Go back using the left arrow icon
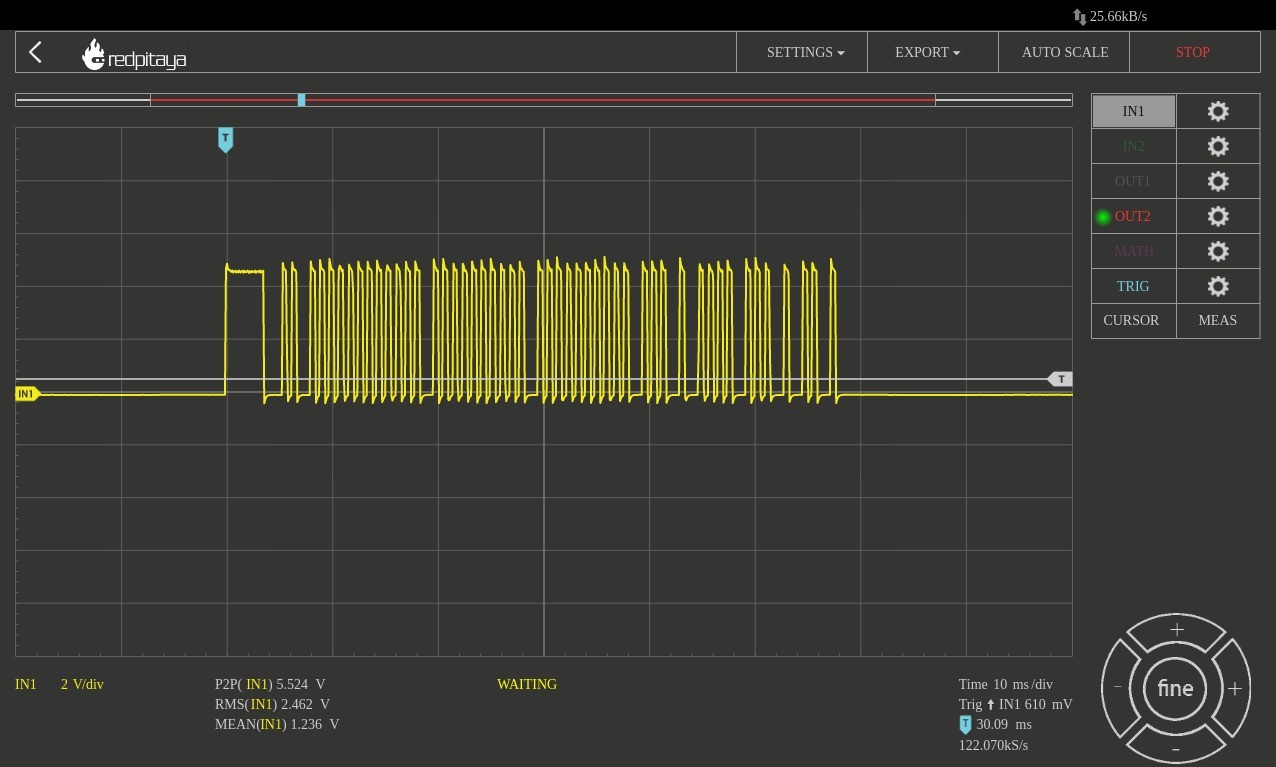Image resolution: width=1276 pixels, height=767 pixels. [x=36, y=52]
